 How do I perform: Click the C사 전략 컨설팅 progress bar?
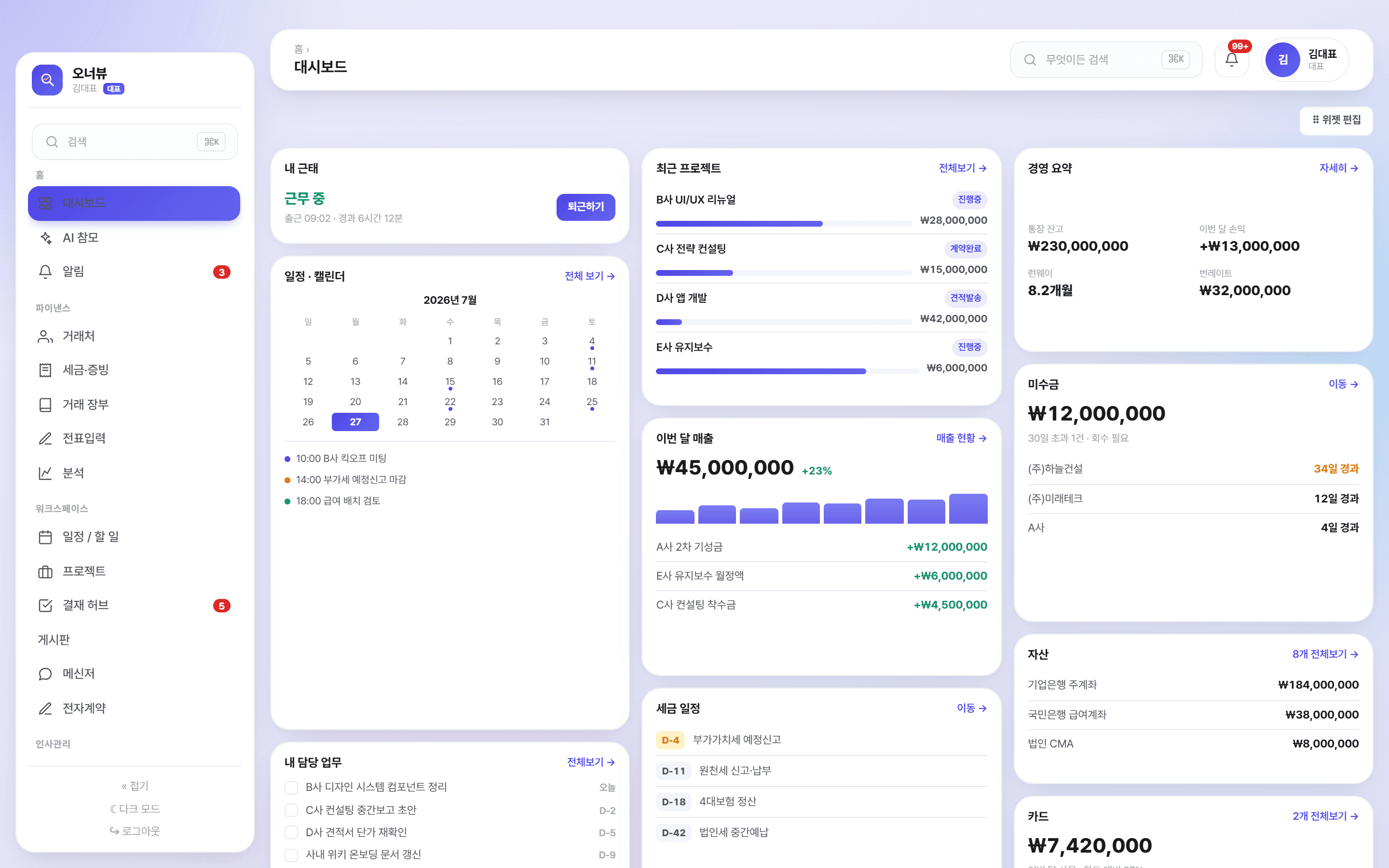coord(783,273)
